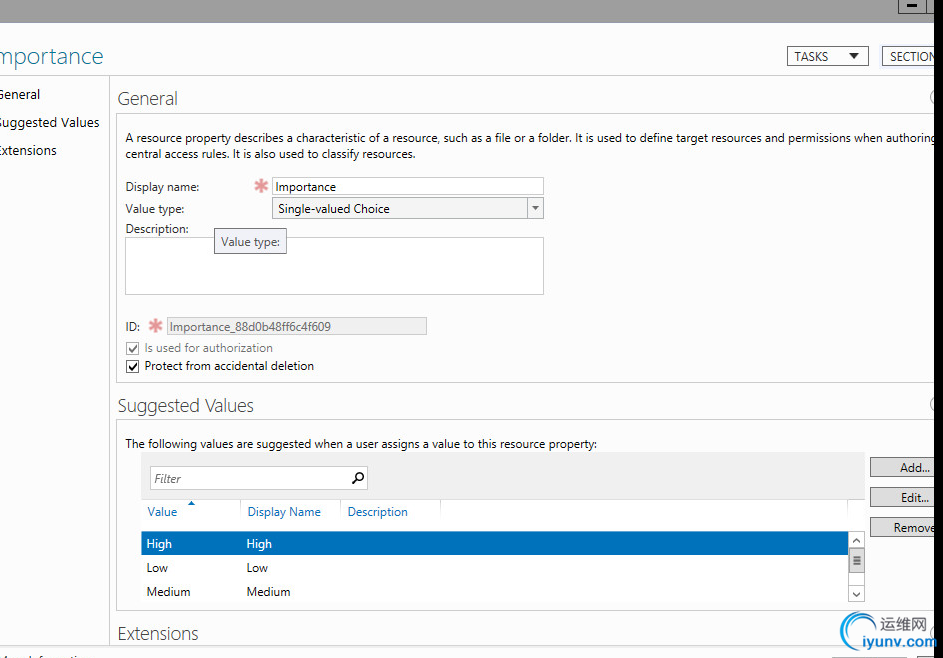Click the suggested values scrollbar thumb
The image size is (943, 658).
click(856, 561)
